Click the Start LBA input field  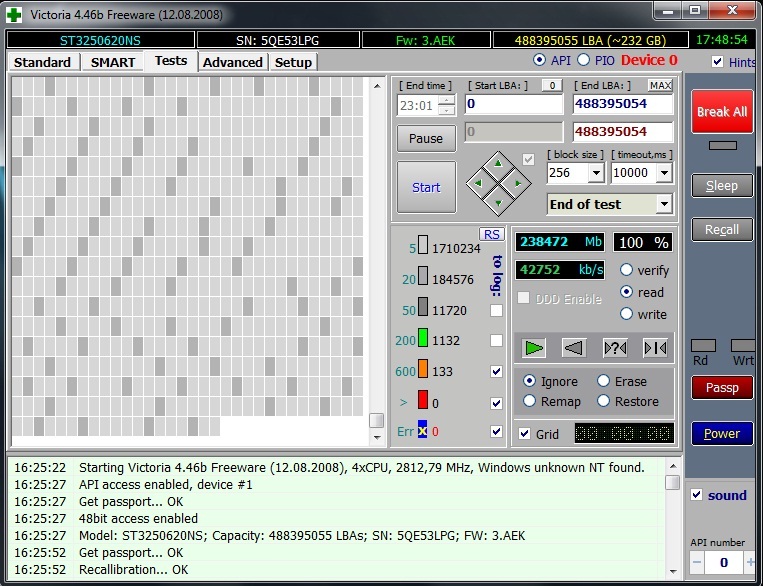513,104
